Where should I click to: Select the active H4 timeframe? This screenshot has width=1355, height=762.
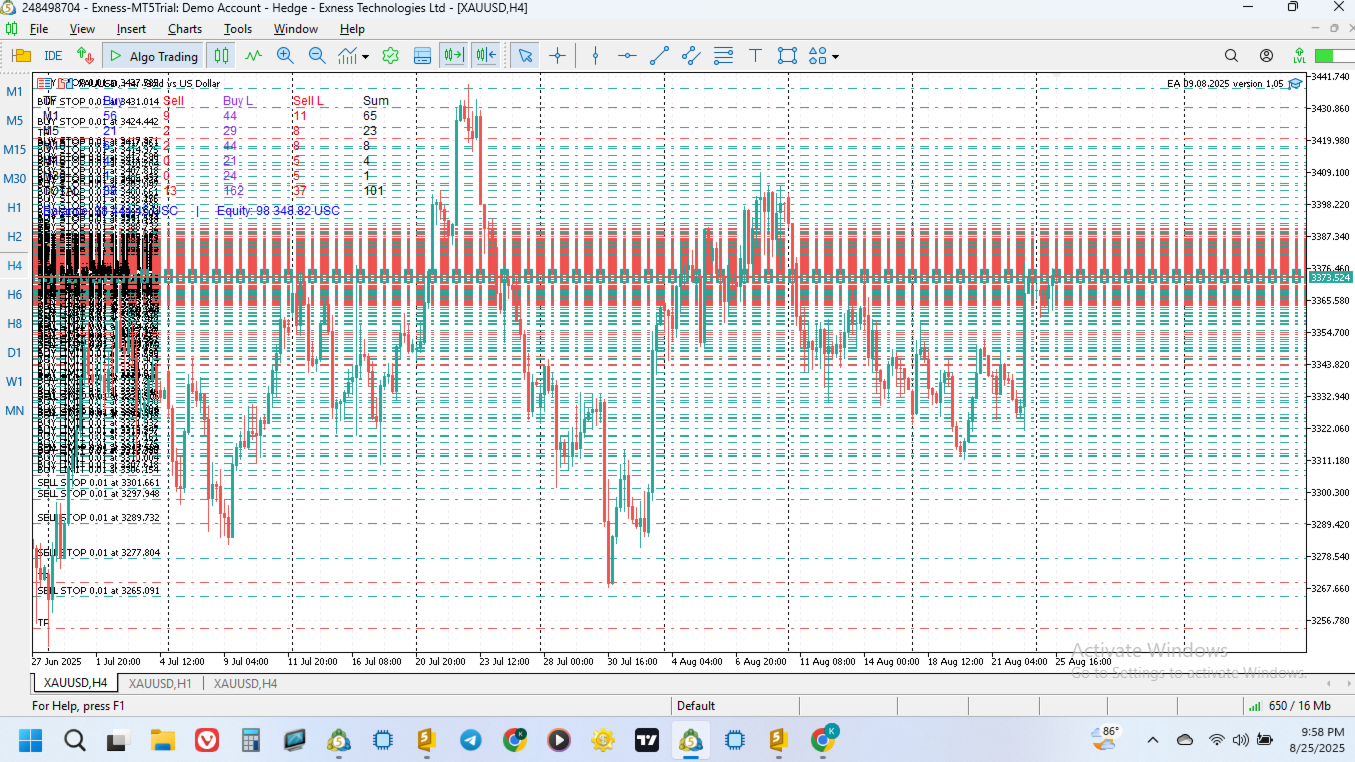click(x=14, y=266)
